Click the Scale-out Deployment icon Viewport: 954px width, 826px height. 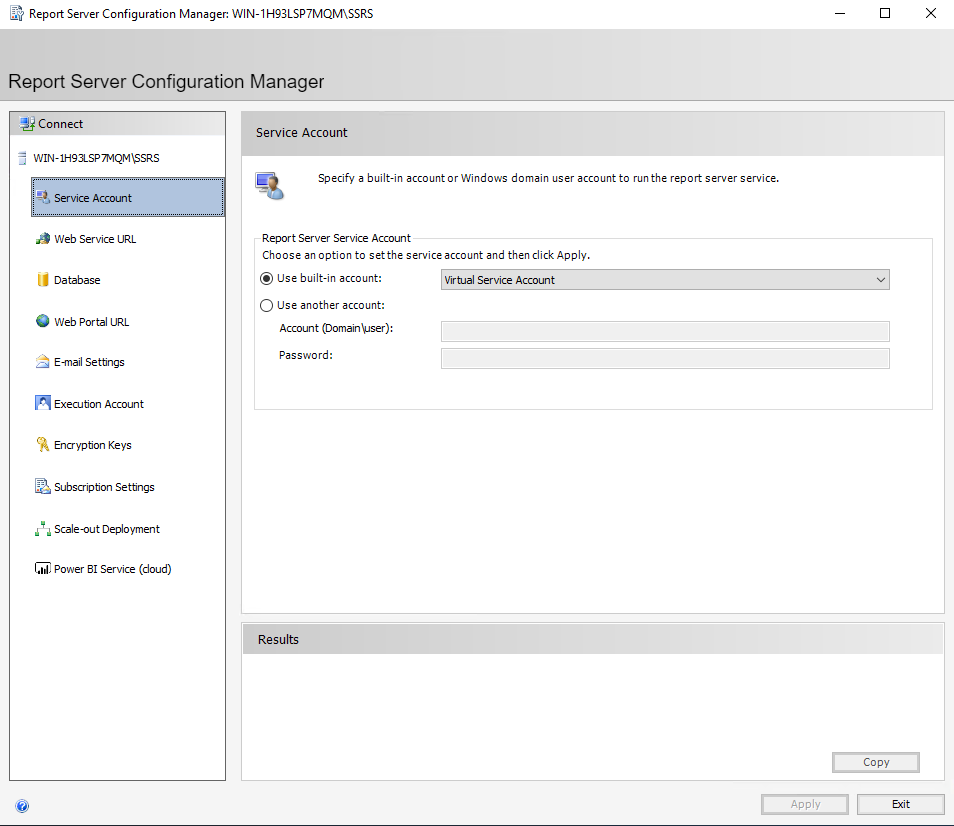tap(42, 528)
